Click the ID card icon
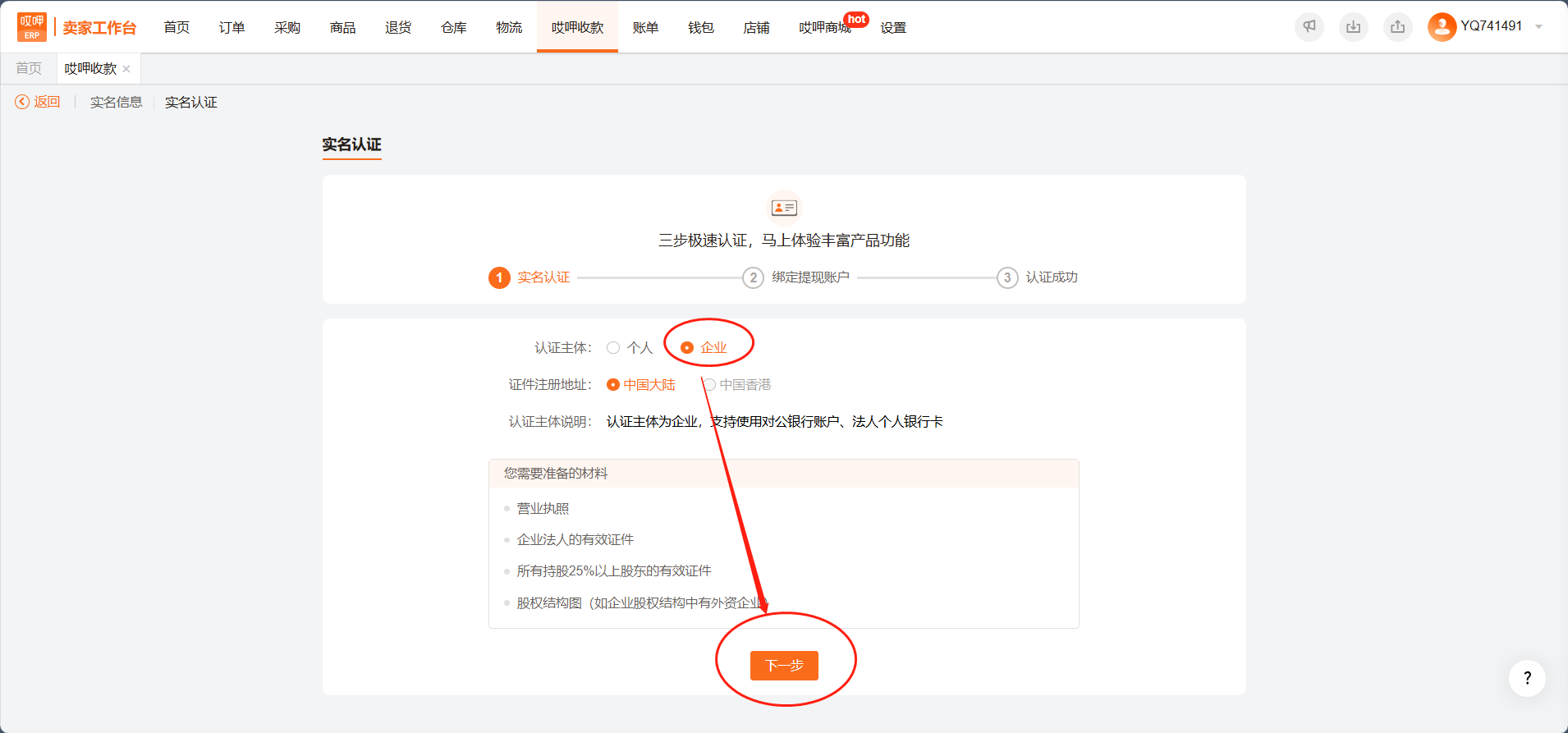Screen dimensions: 1568x733 click(784, 208)
